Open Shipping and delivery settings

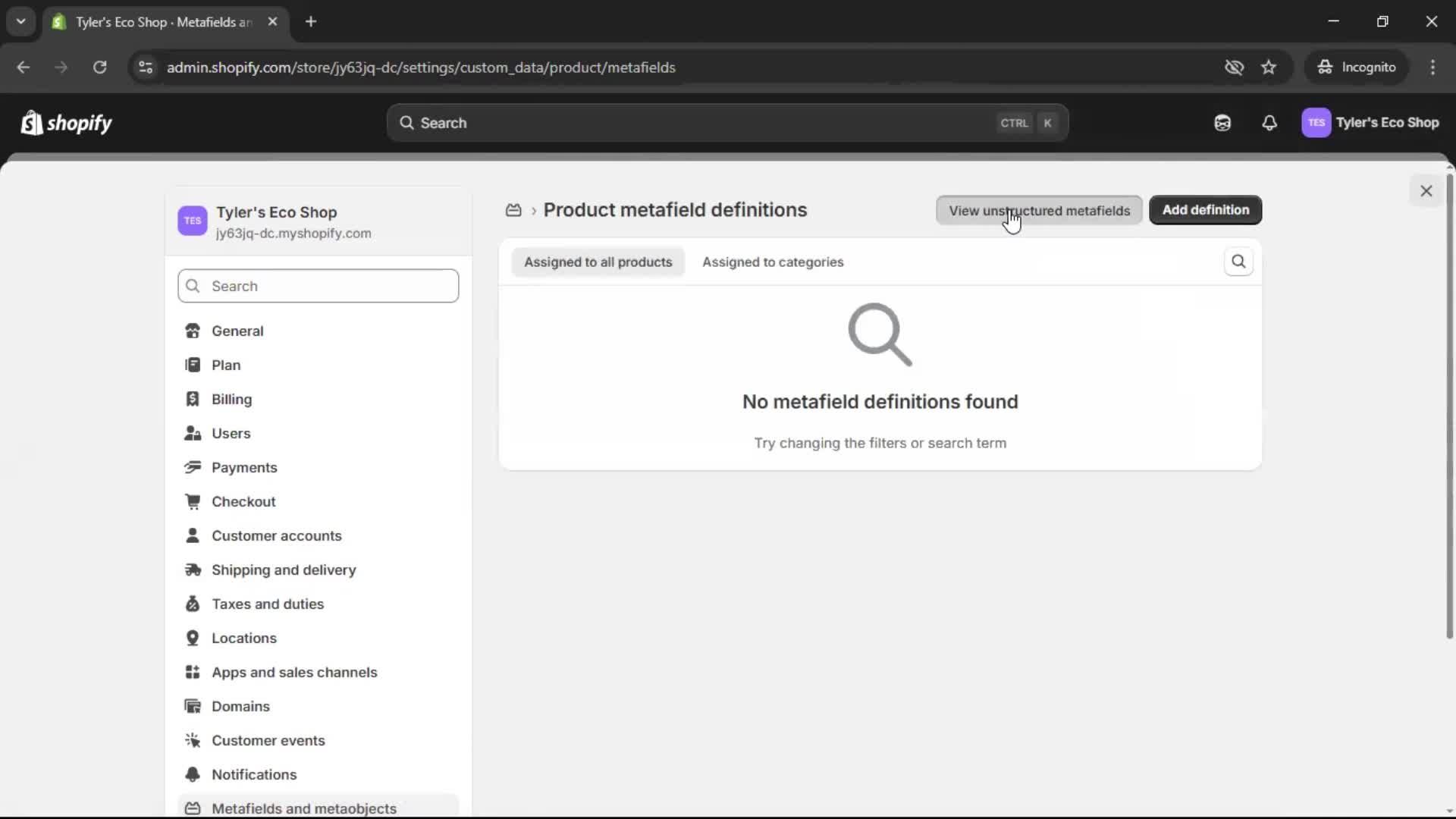coord(284,570)
